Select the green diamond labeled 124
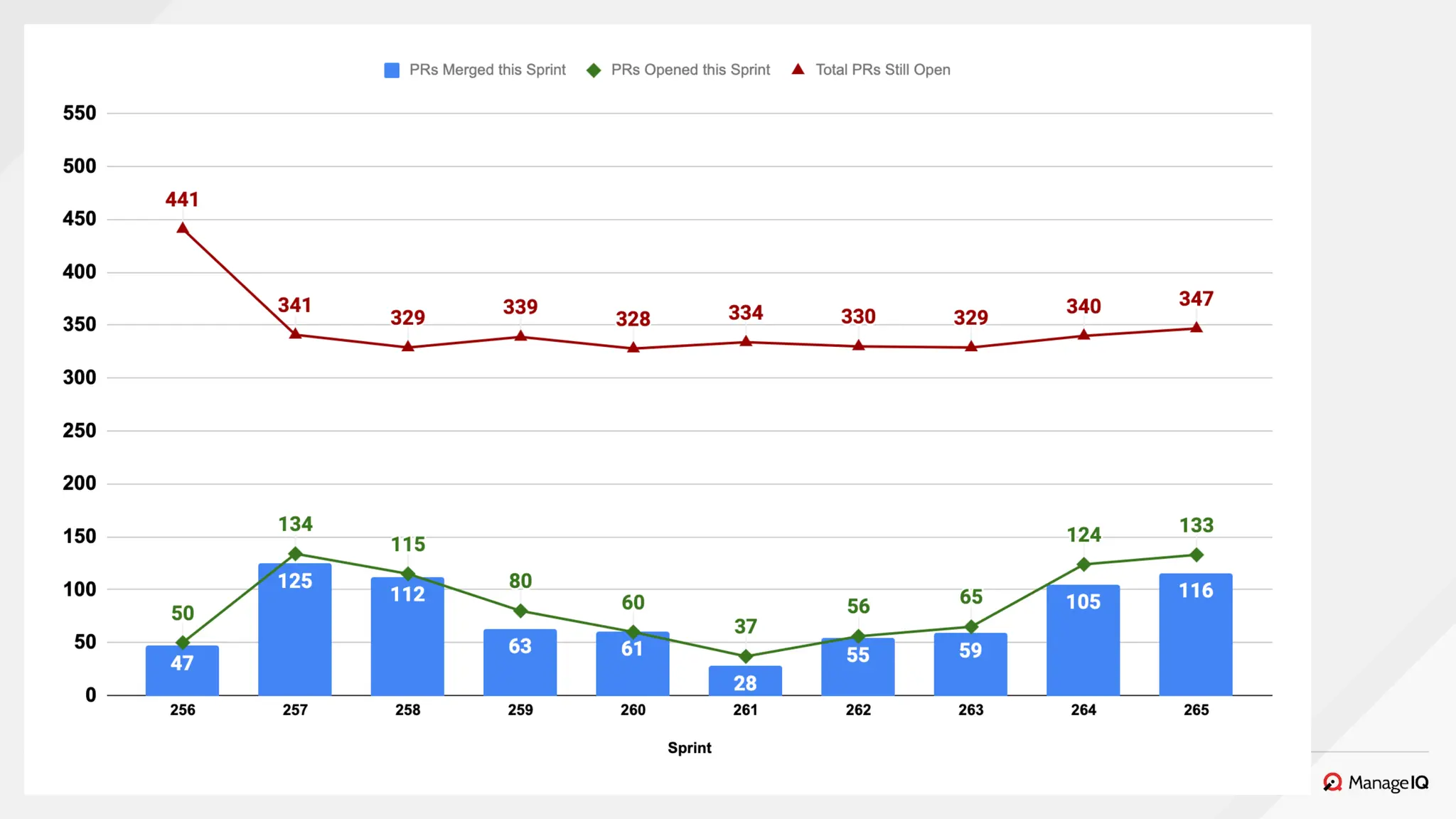Image resolution: width=1456 pixels, height=819 pixels. [1083, 564]
